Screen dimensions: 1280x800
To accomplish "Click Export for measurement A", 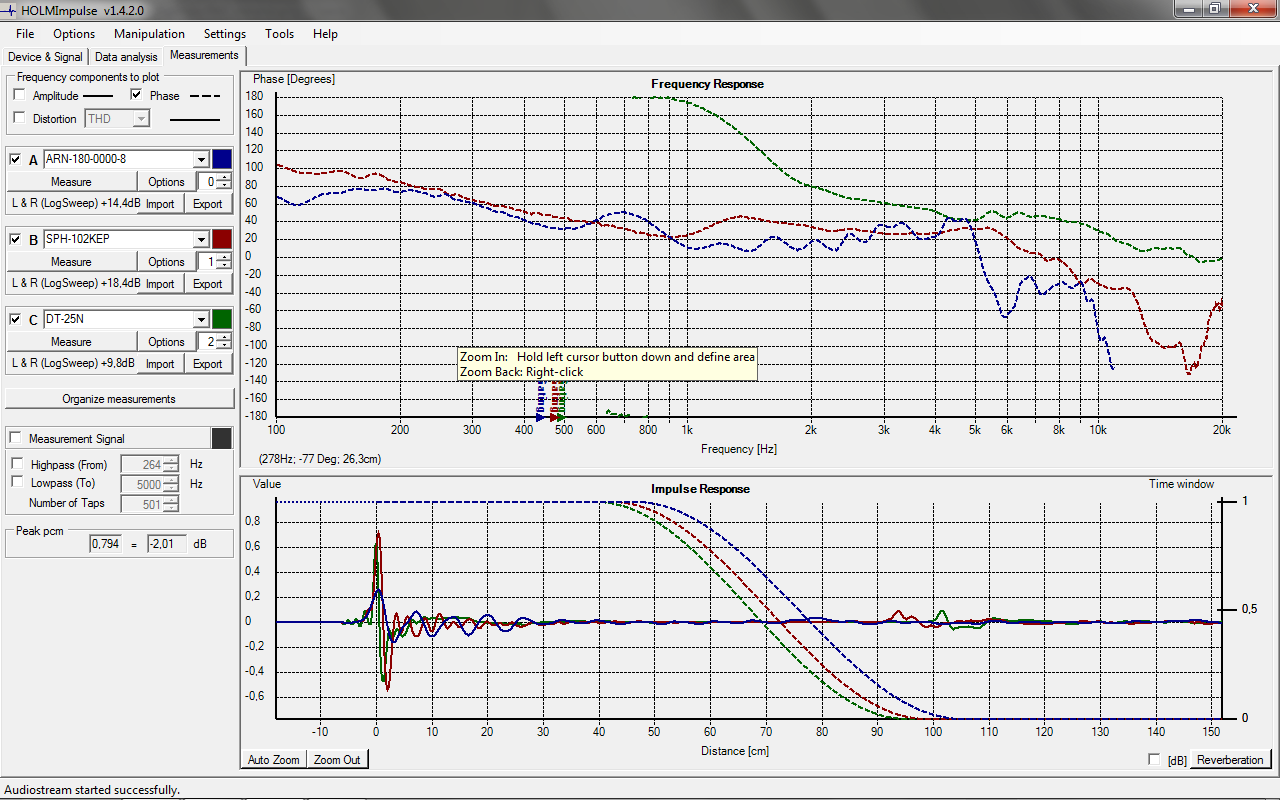I will tap(208, 204).
